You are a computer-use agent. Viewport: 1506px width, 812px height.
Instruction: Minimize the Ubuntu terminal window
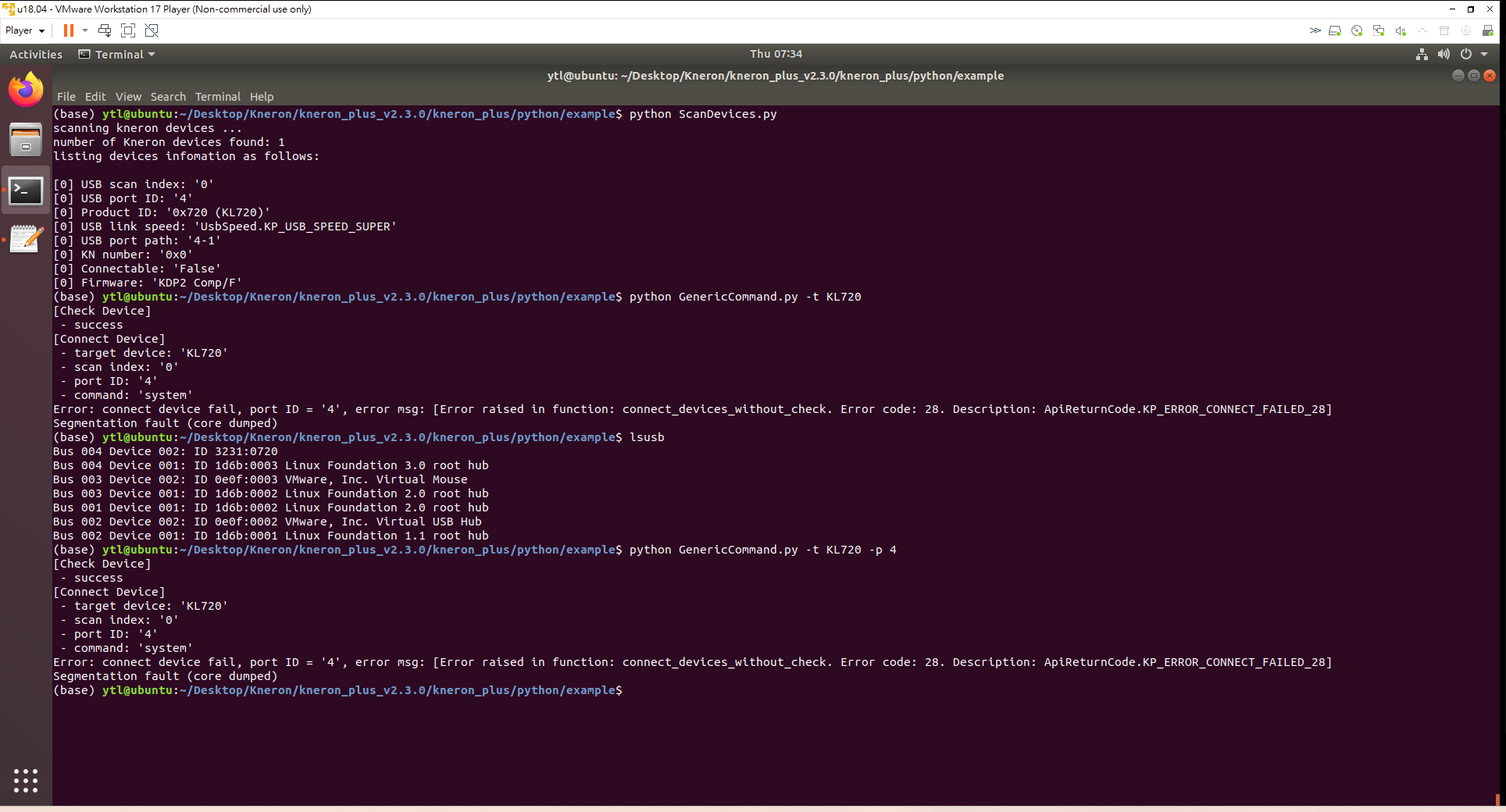pyautogui.click(x=1458, y=76)
